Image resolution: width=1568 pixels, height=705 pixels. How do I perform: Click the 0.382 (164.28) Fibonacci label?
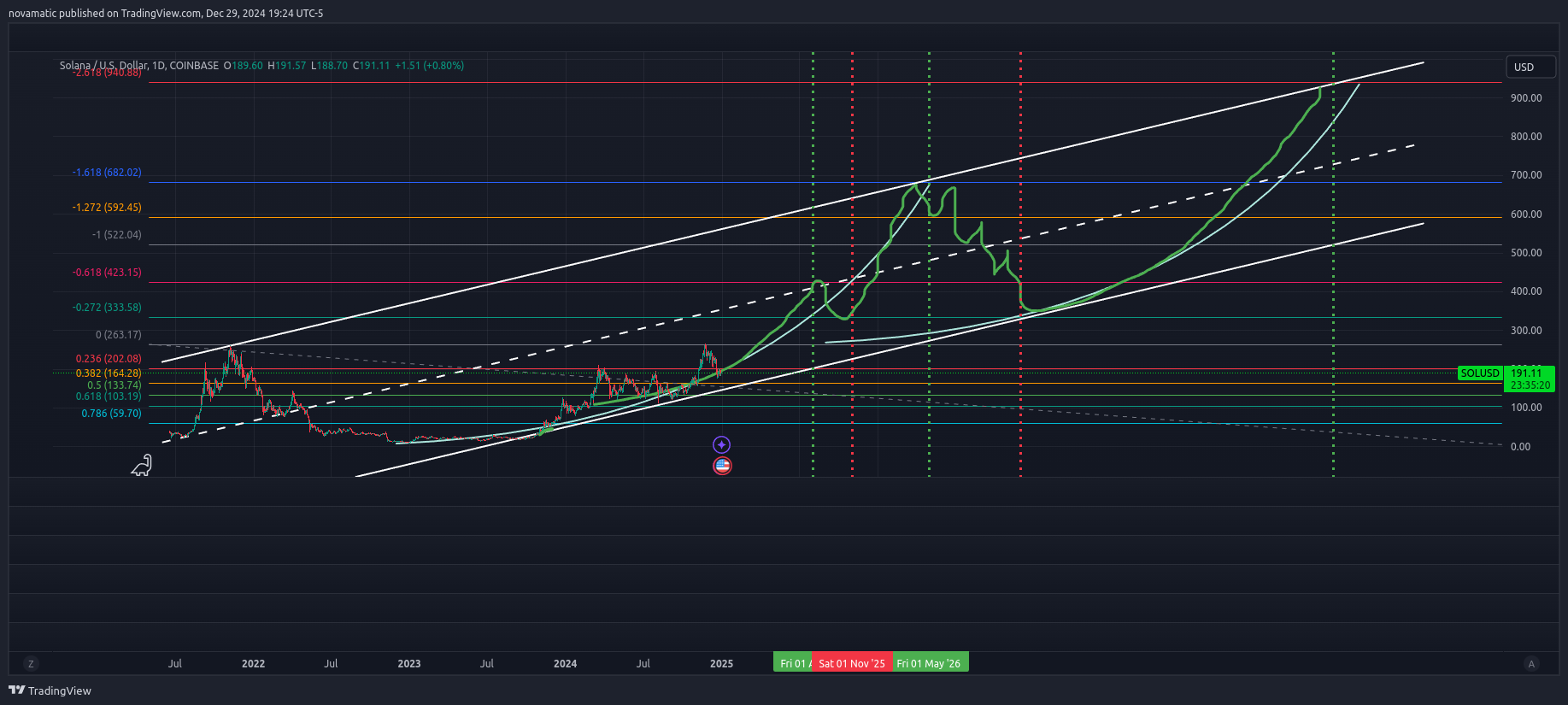109,373
